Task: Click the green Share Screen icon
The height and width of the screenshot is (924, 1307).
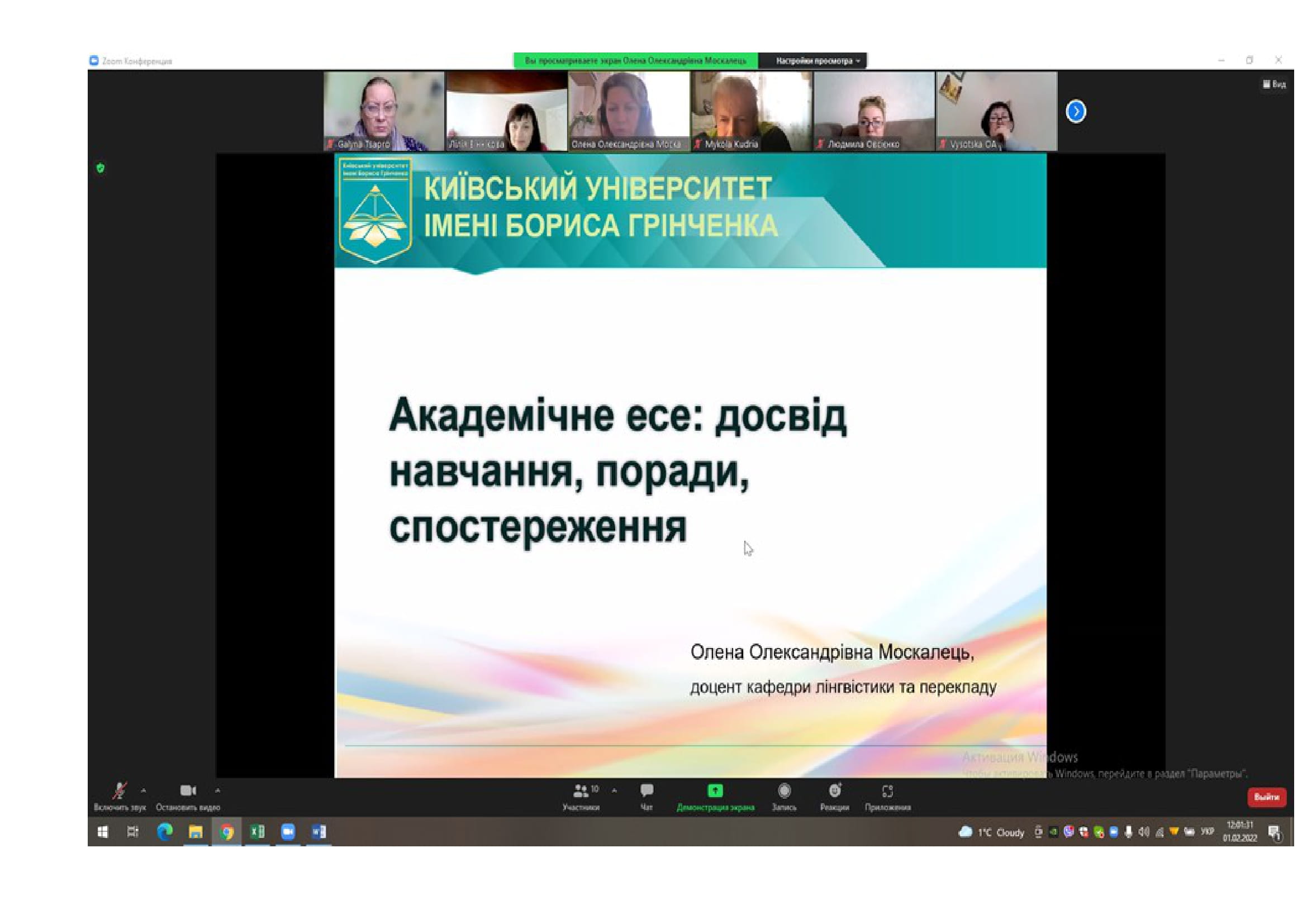Action: point(715,791)
